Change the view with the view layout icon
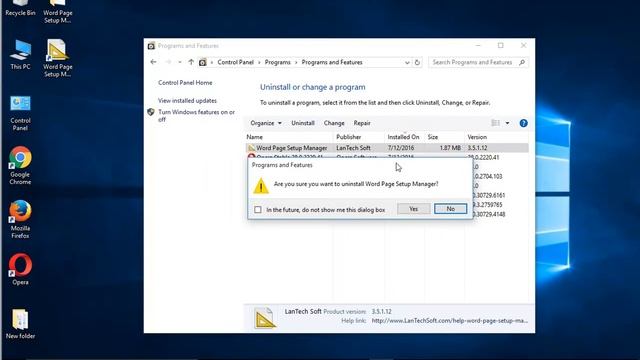The height and width of the screenshot is (360, 640). click(496, 123)
